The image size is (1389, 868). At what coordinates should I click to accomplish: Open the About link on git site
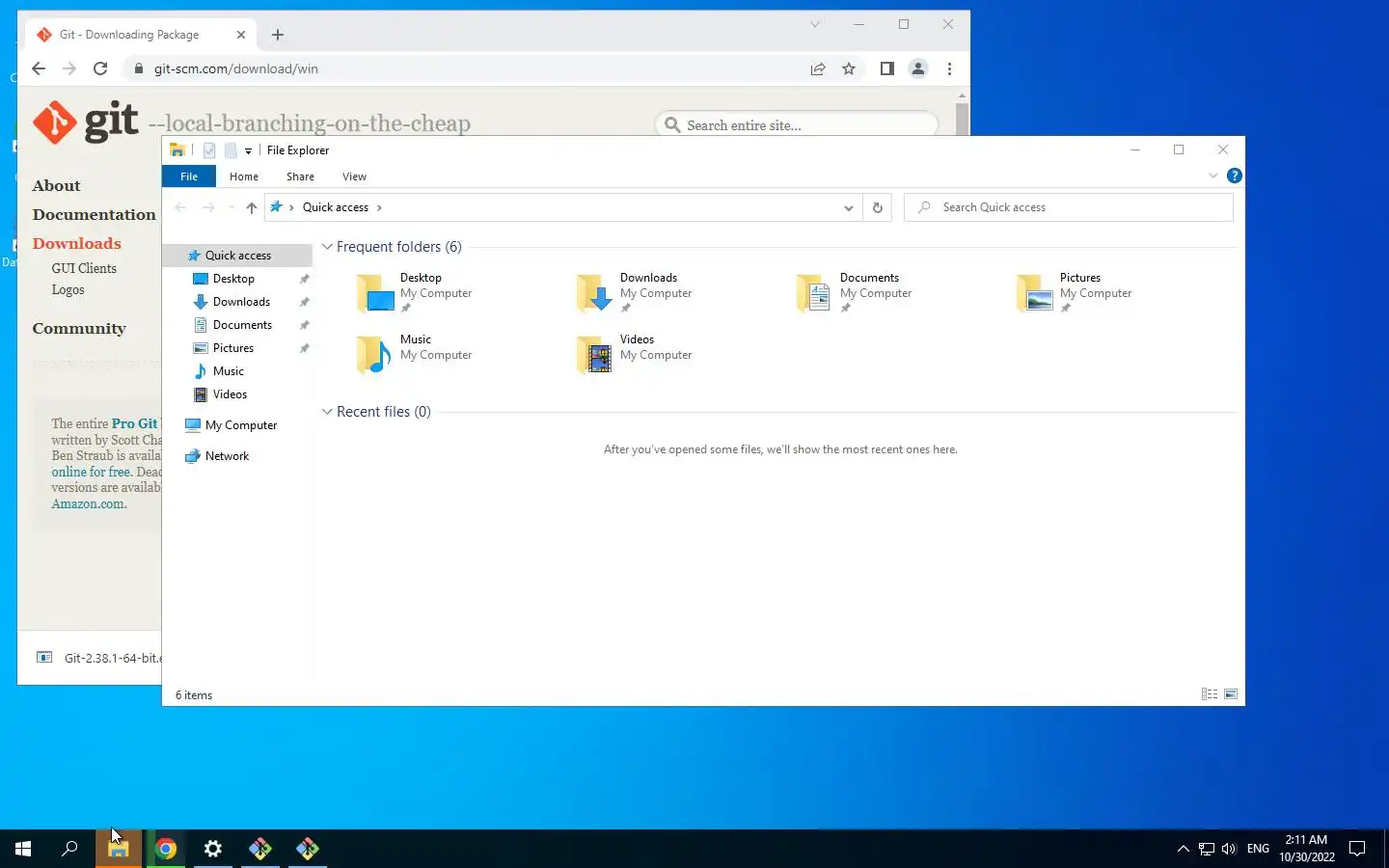(56, 185)
